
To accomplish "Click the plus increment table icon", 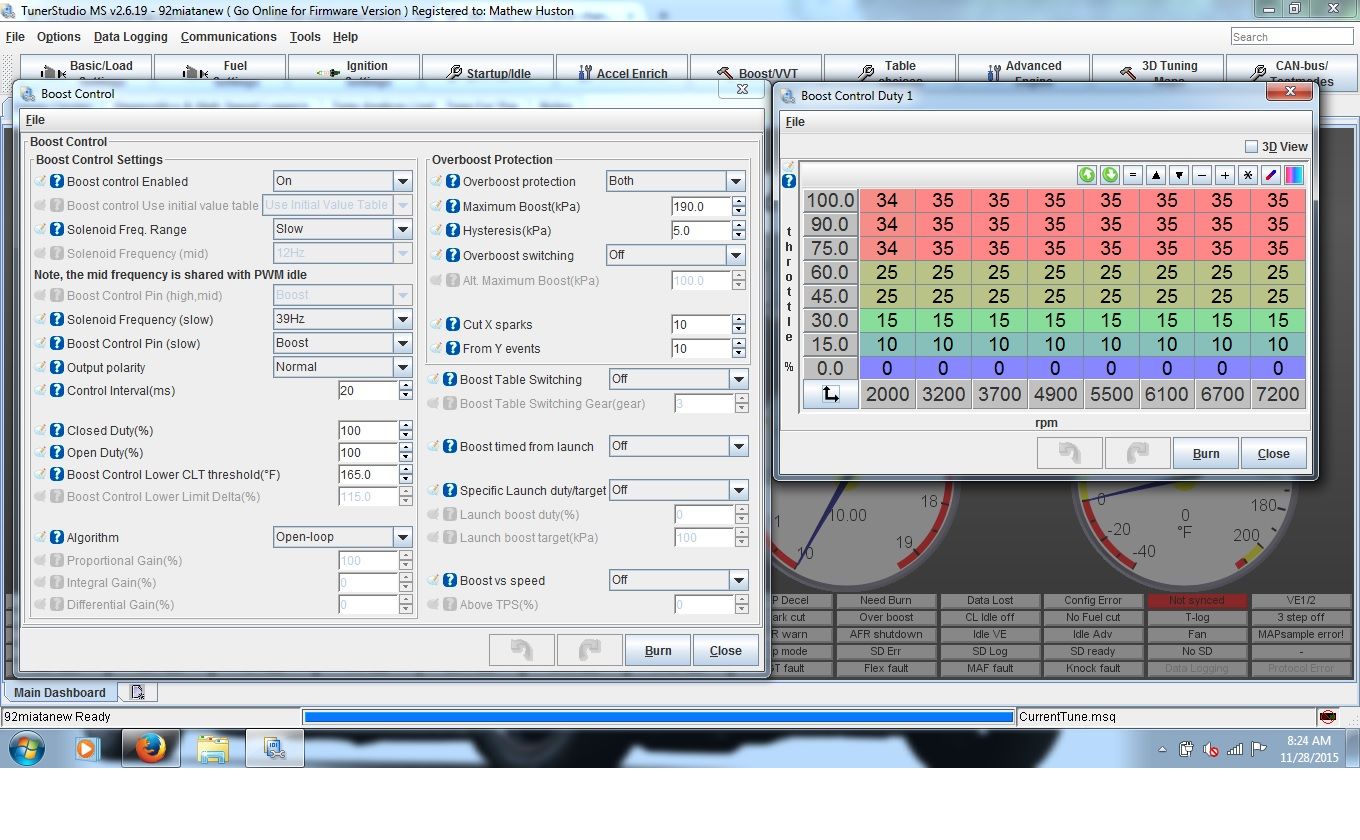I will pos(1224,175).
